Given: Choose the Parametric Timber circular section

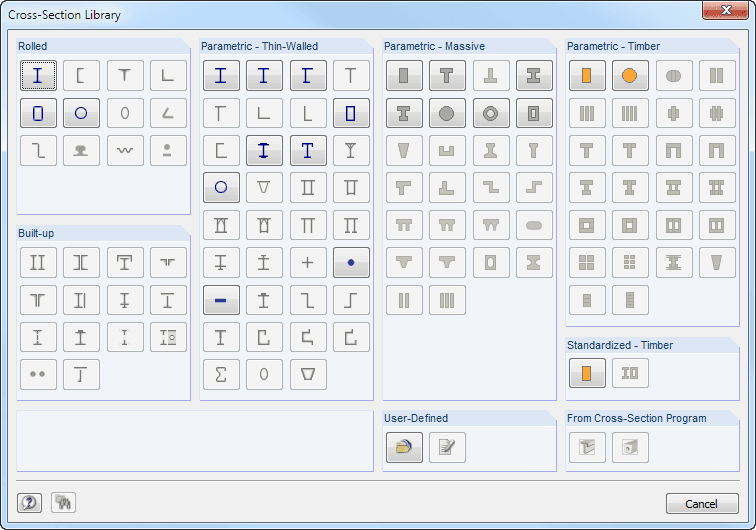Looking at the screenshot, I should 630,76.
